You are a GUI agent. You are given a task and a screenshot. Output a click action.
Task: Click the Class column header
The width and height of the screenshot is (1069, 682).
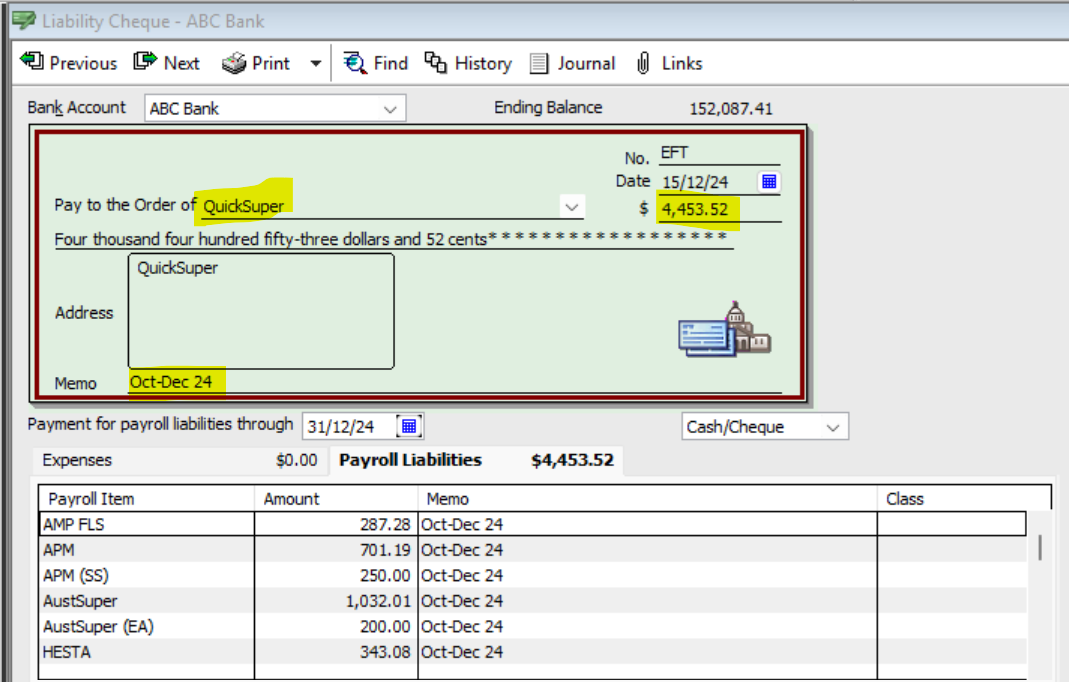(x=964, y=499)
